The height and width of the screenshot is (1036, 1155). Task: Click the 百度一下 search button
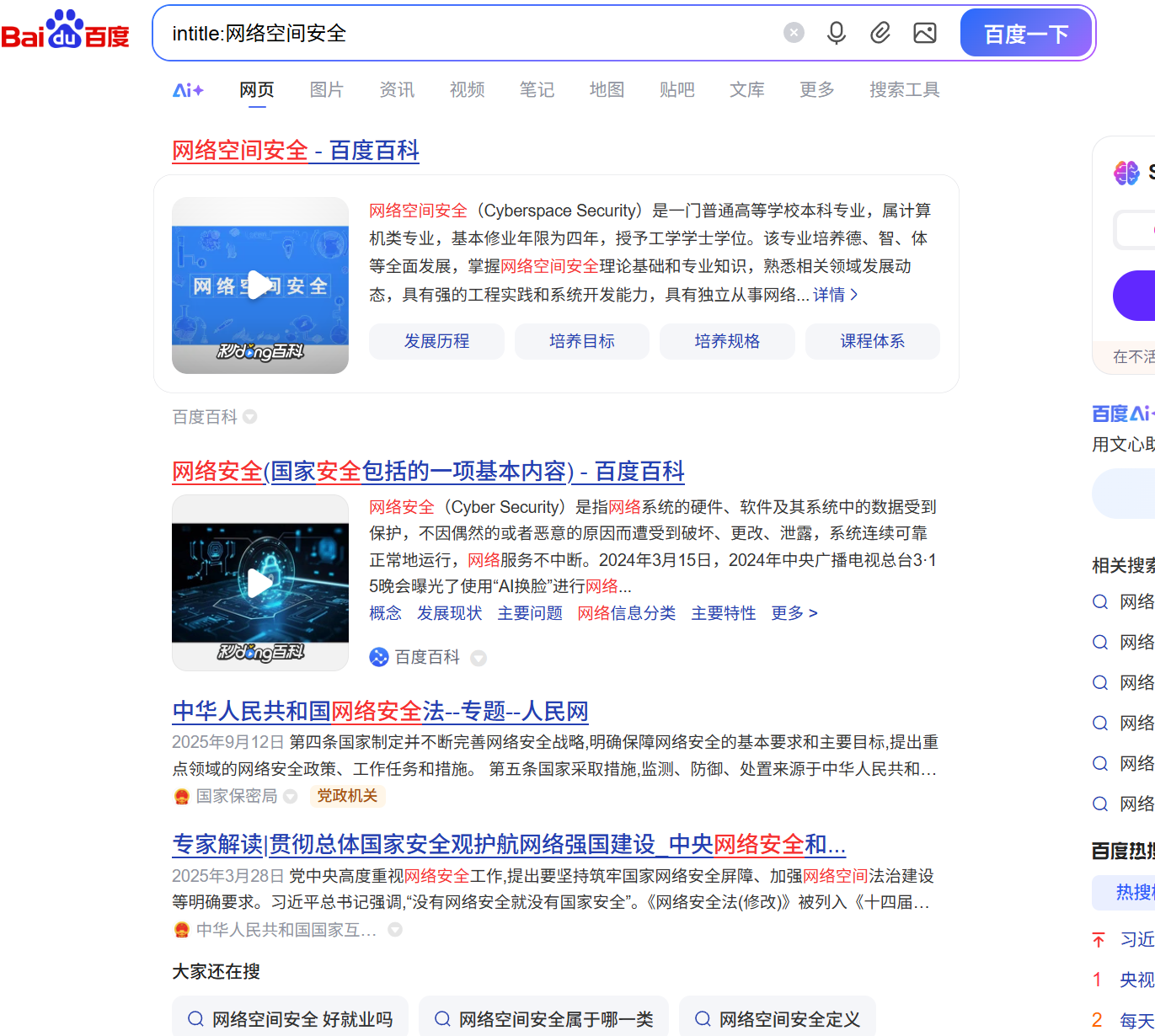[1026, 33]
